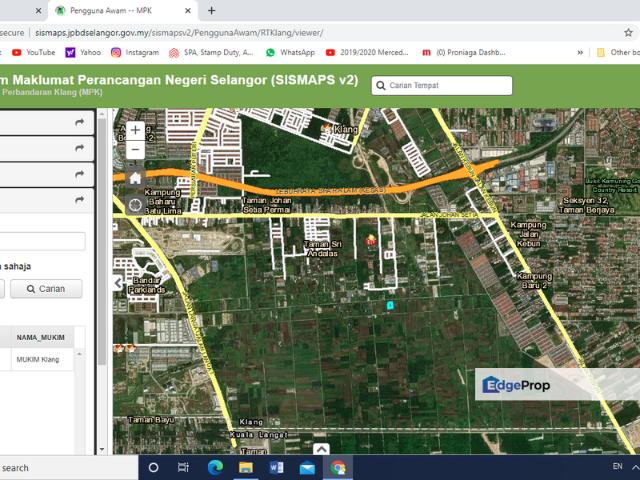Open first sidebar panel arrow

pos(80,122)
